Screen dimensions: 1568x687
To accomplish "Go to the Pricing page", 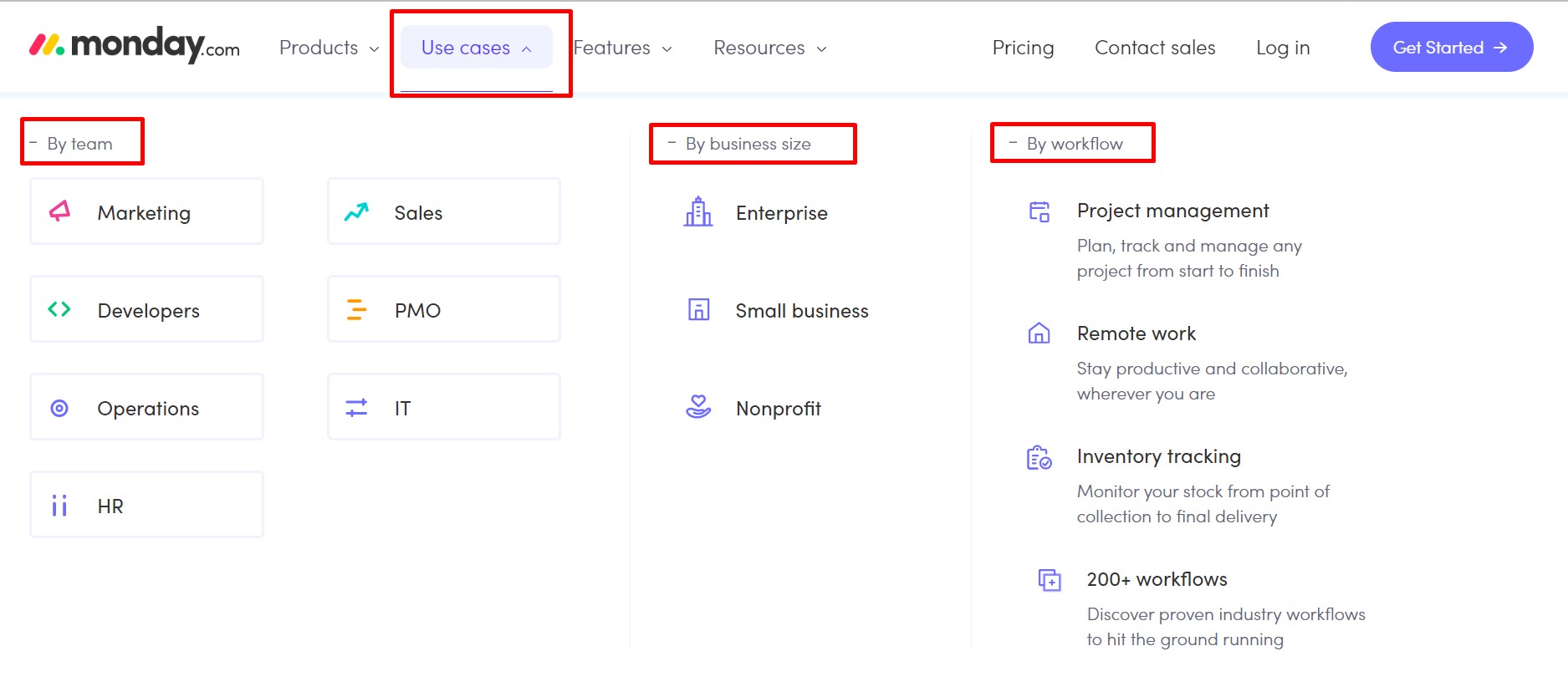I will (1023, 48).
